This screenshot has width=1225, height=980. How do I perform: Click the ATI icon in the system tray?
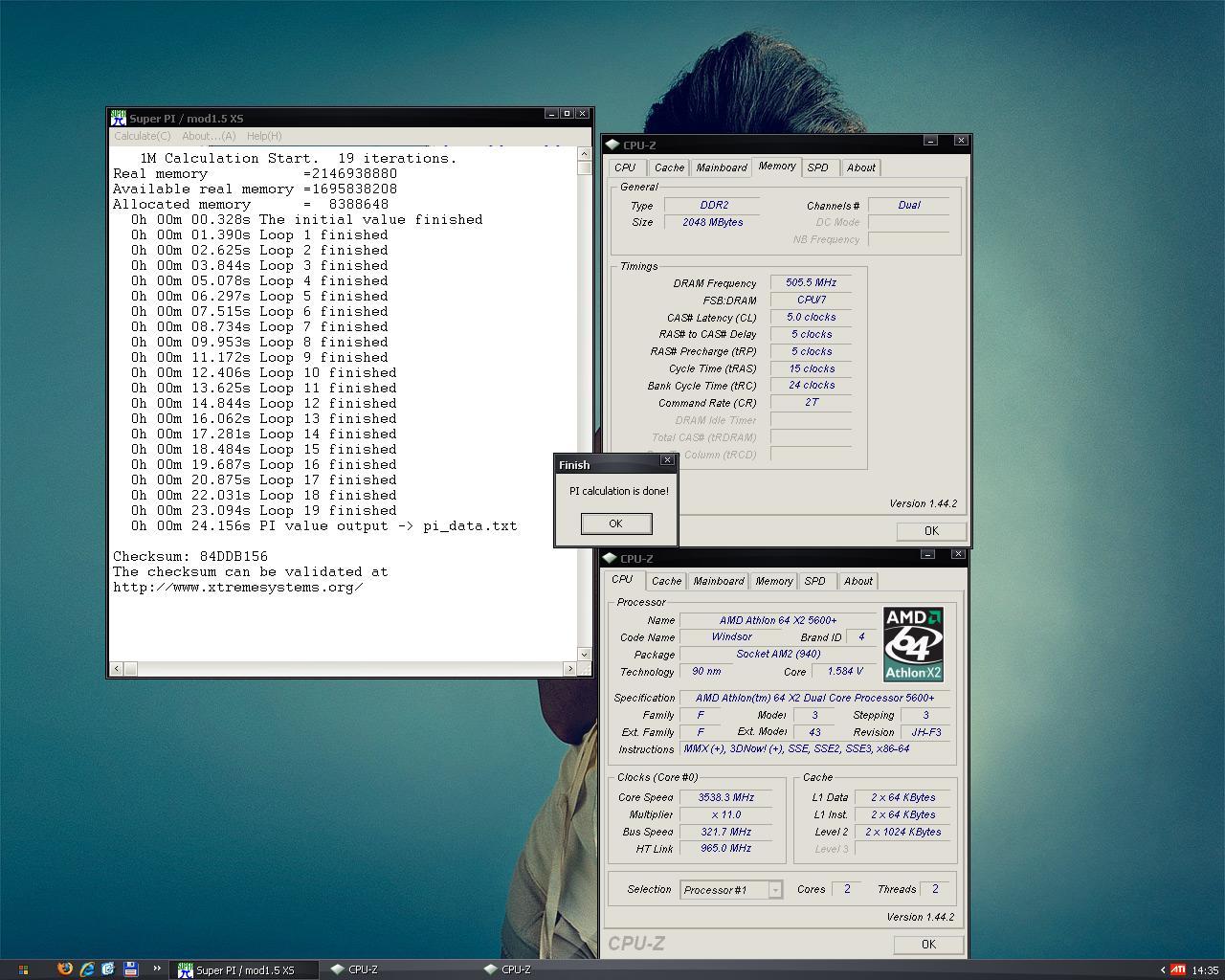[x=1178, y=969]
